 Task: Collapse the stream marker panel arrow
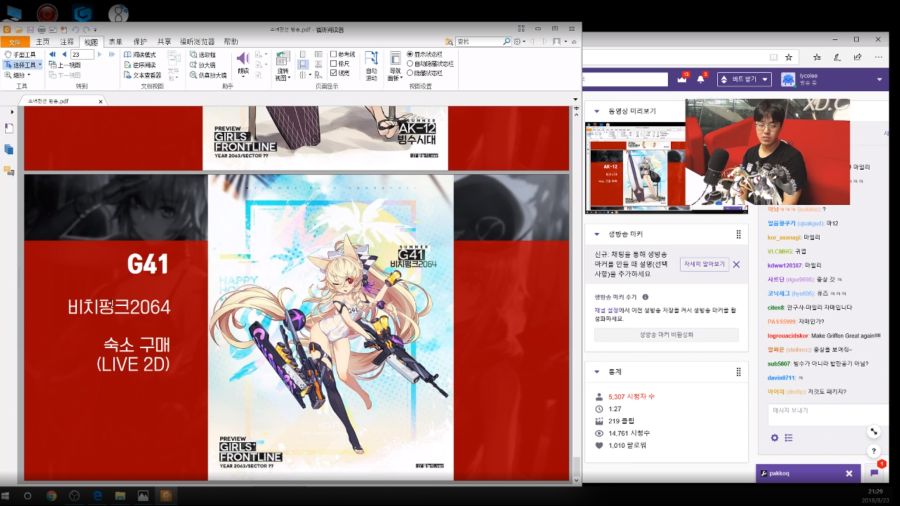(x=597, y=234)
